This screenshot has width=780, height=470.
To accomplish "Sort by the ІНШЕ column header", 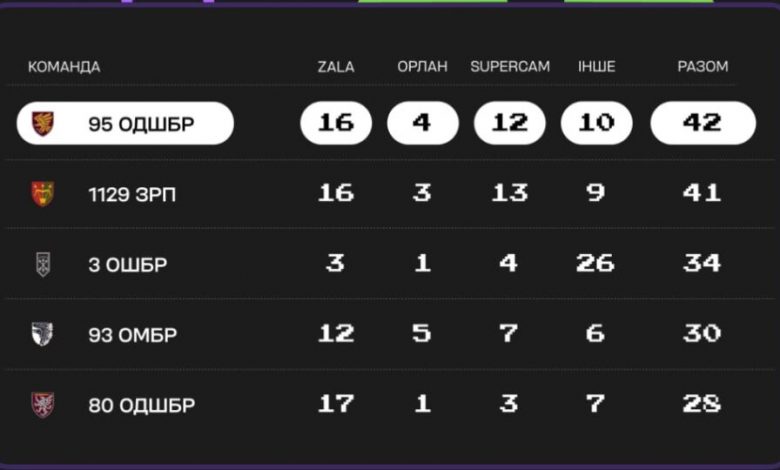I will (596, 67).
